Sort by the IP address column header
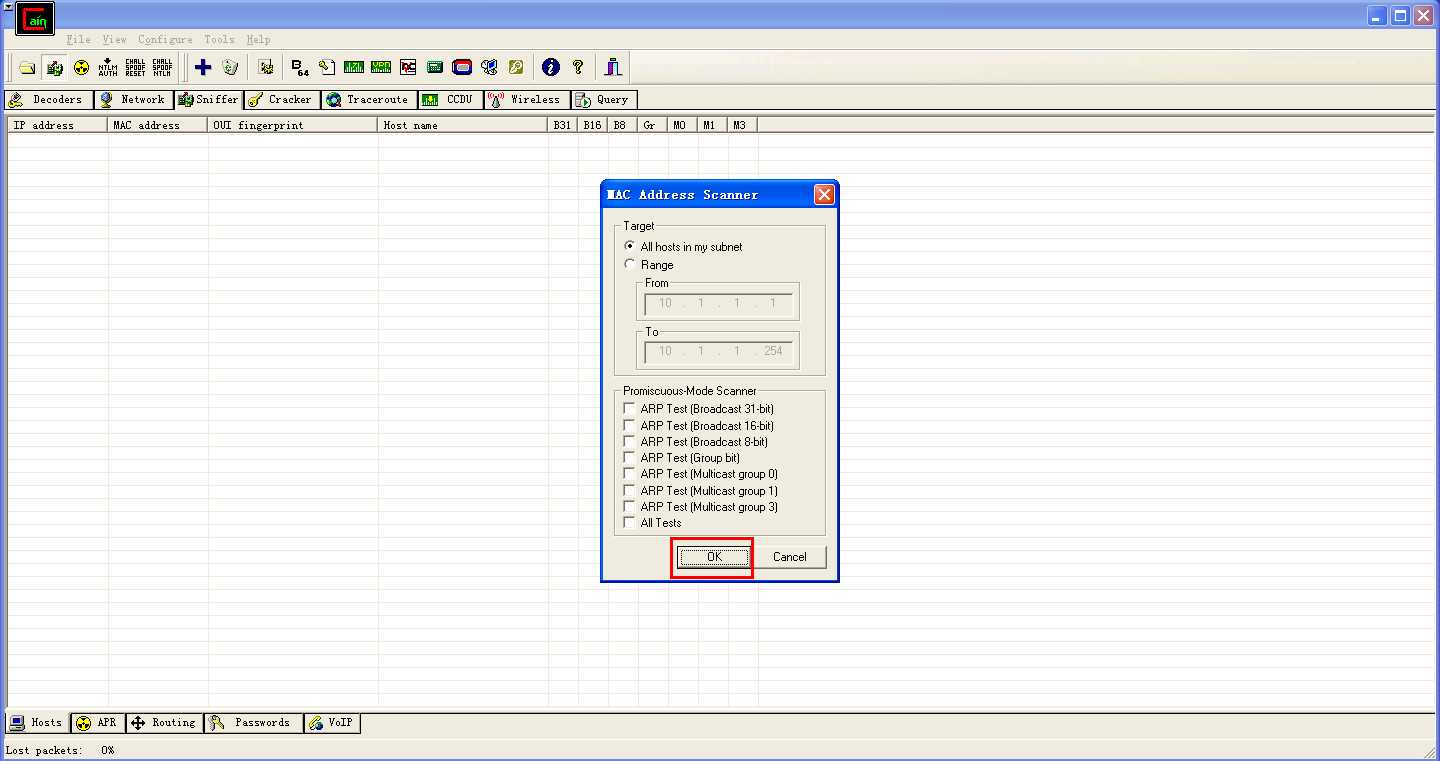The width and height of the screenshot is (1440, 761). [57, 125]
